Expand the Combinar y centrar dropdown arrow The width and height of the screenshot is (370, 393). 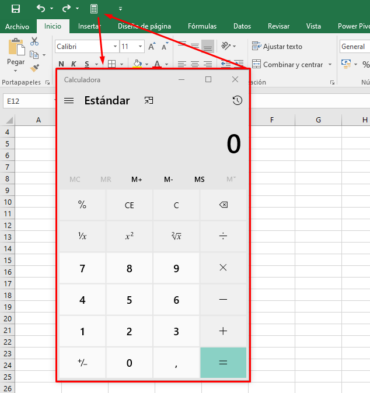point(330,64)
